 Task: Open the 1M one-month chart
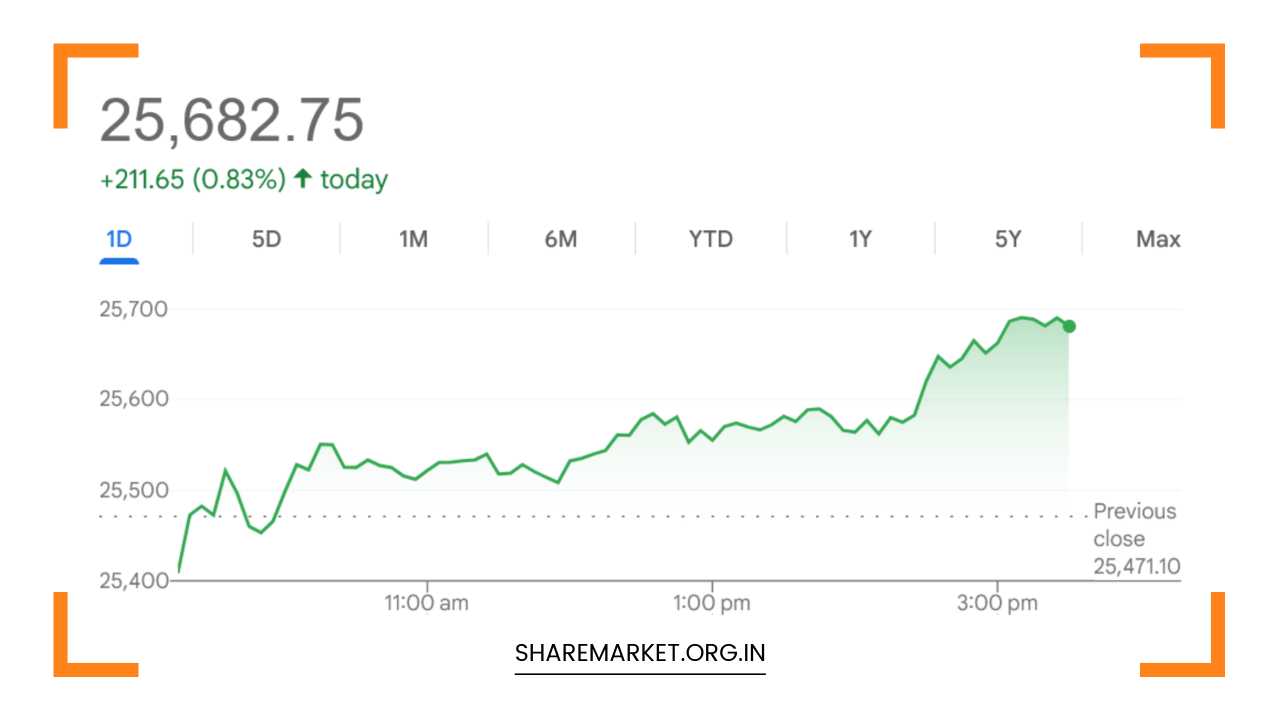[x=413, y=239]
